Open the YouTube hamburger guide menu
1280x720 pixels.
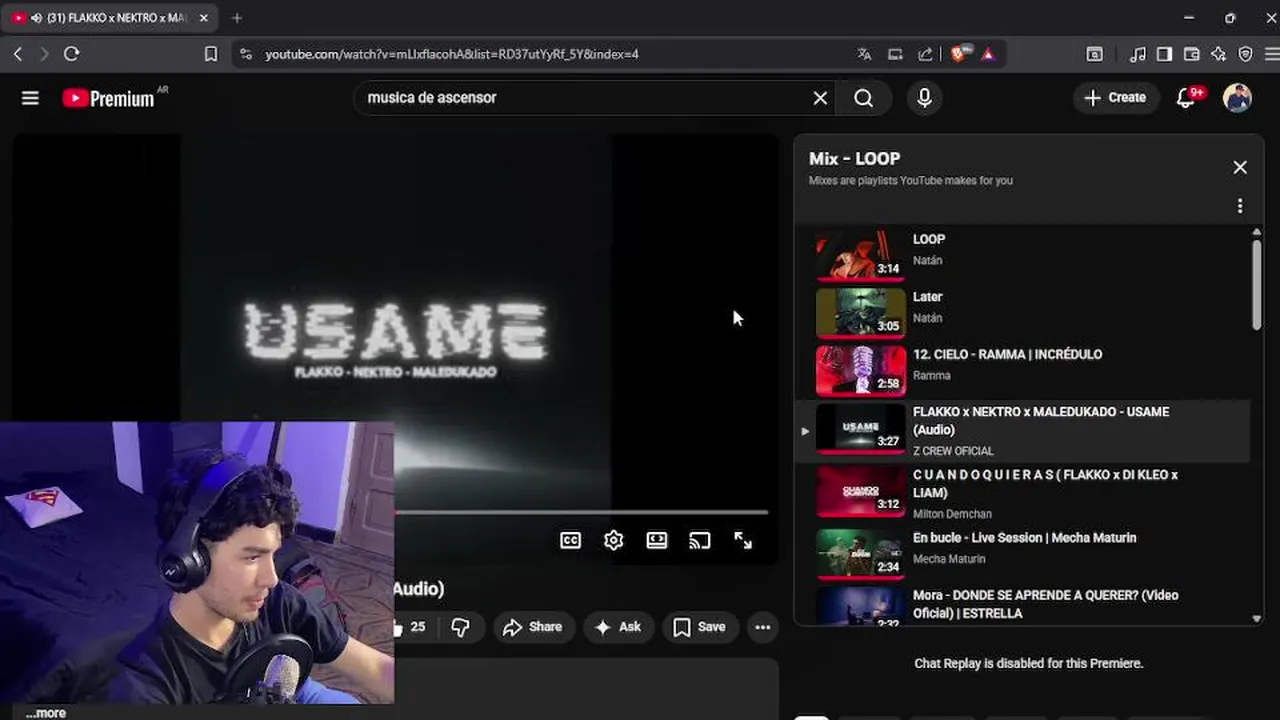[x=30, y=98]
